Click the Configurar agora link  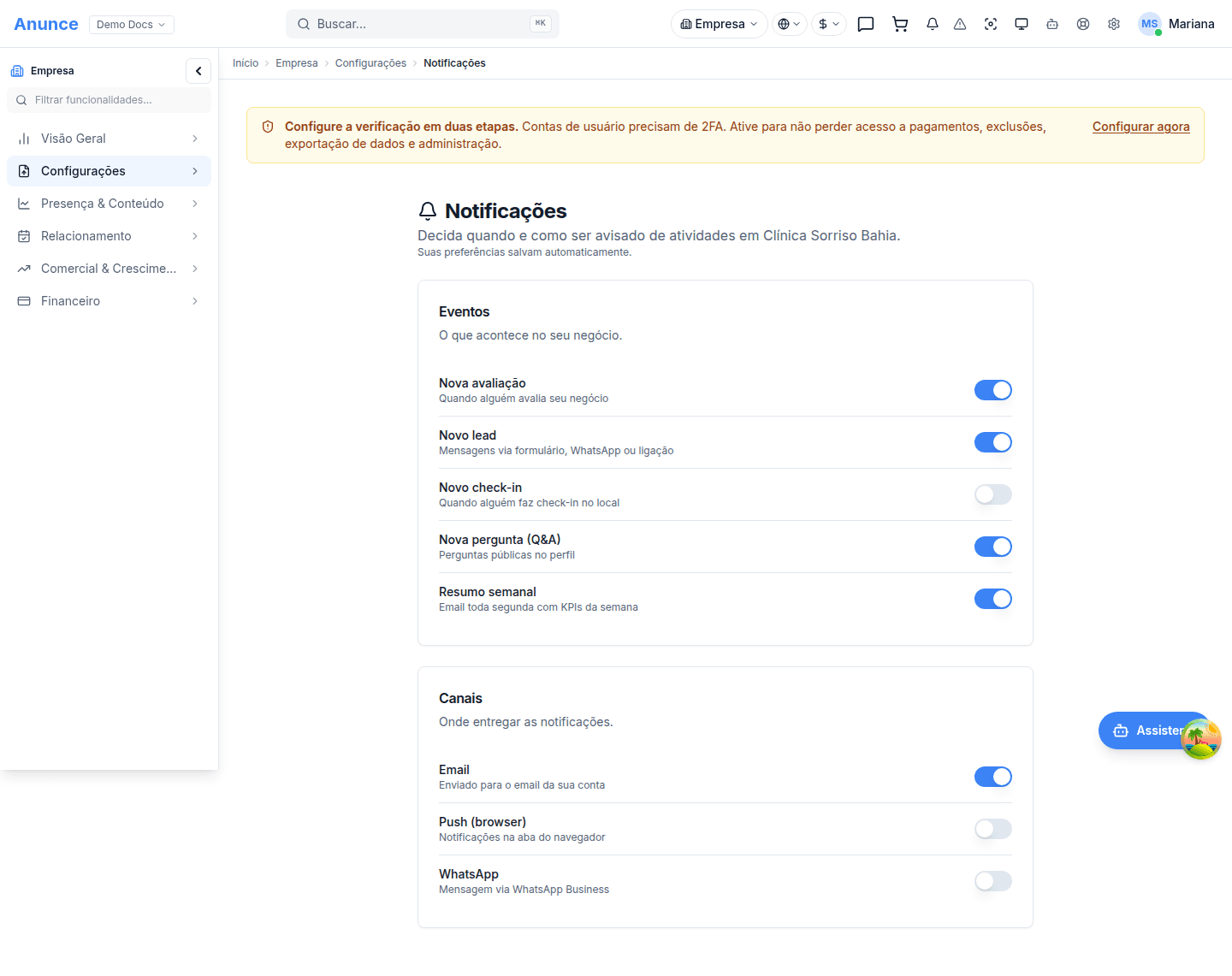[x=1141, y=127]
